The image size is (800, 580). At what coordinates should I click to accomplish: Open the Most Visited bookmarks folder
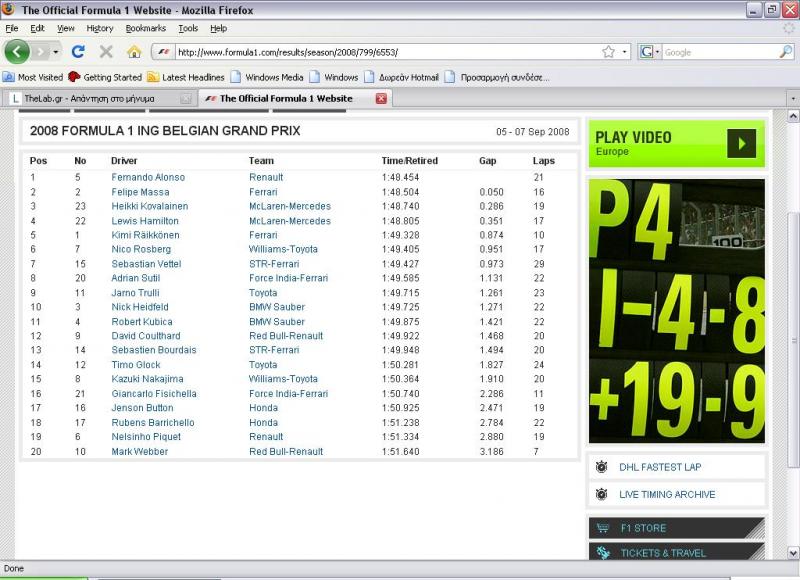click(33, 78)
